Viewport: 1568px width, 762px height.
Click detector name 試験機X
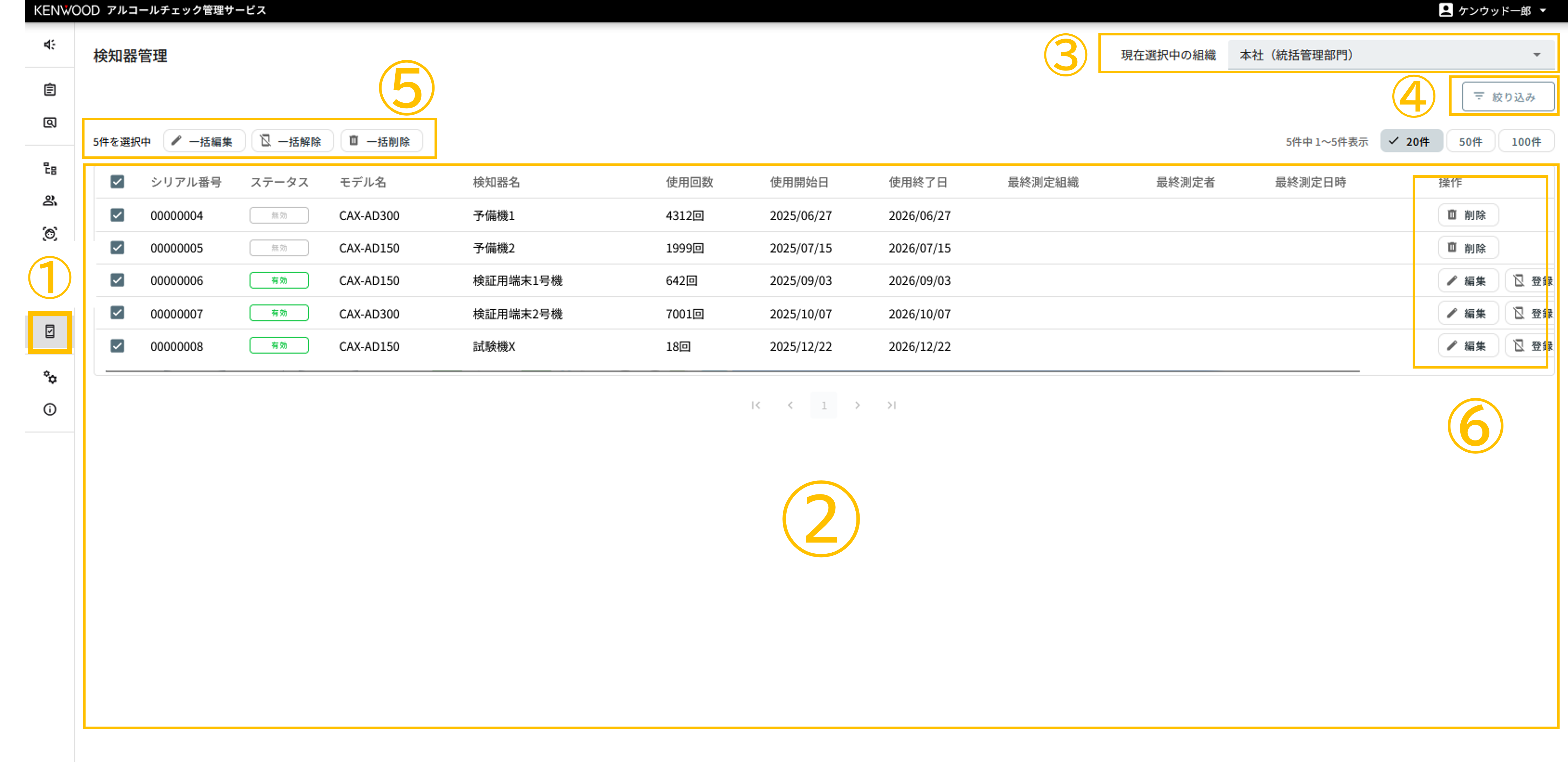[494, 346]
